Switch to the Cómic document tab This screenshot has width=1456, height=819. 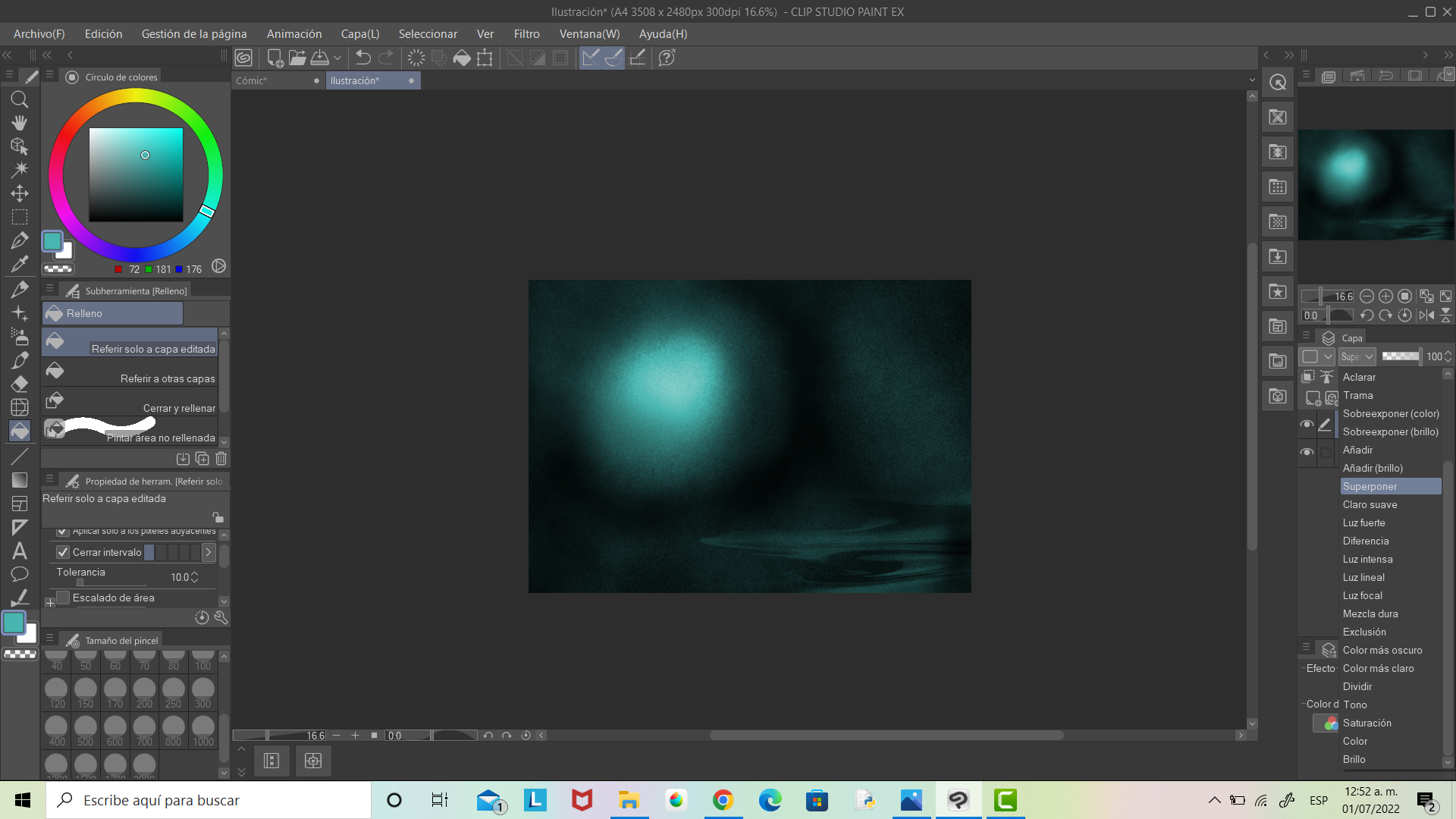click(252, 80)
